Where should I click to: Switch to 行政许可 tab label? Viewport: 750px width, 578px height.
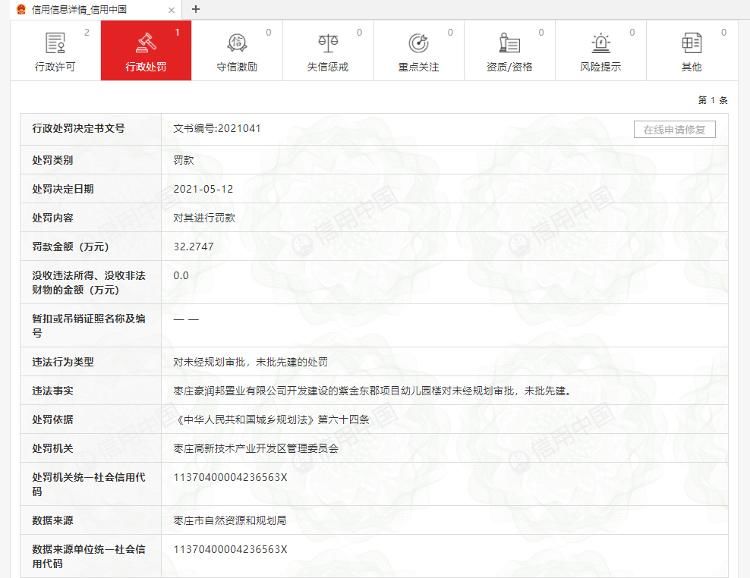point(55,67)
